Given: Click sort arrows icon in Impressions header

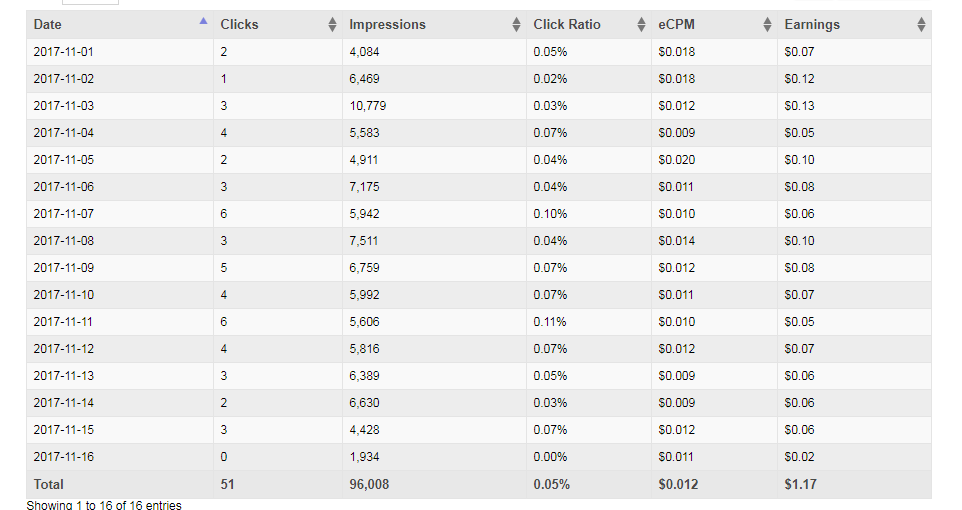Looking at the screenshot, I should 516,24.
